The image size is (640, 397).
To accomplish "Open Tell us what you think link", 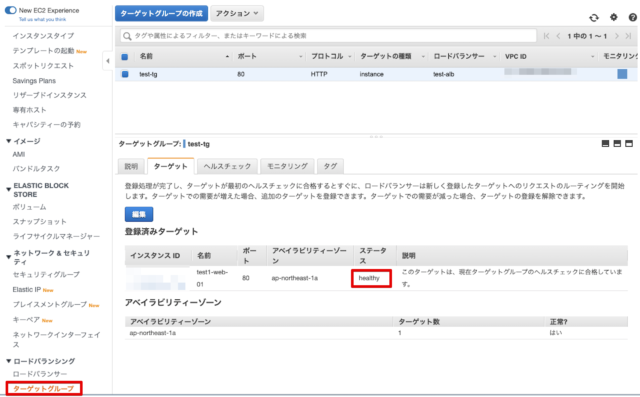I will [x=42, y=19].
